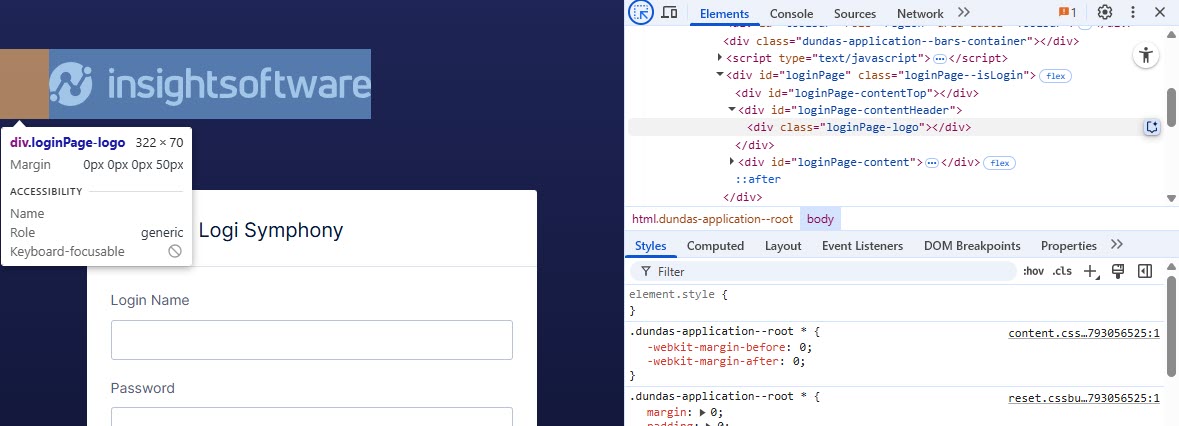This screenshot has width=1179, height=426.
Task: Expand the loginPage-content ellipsis button
Action: [932, 163]
